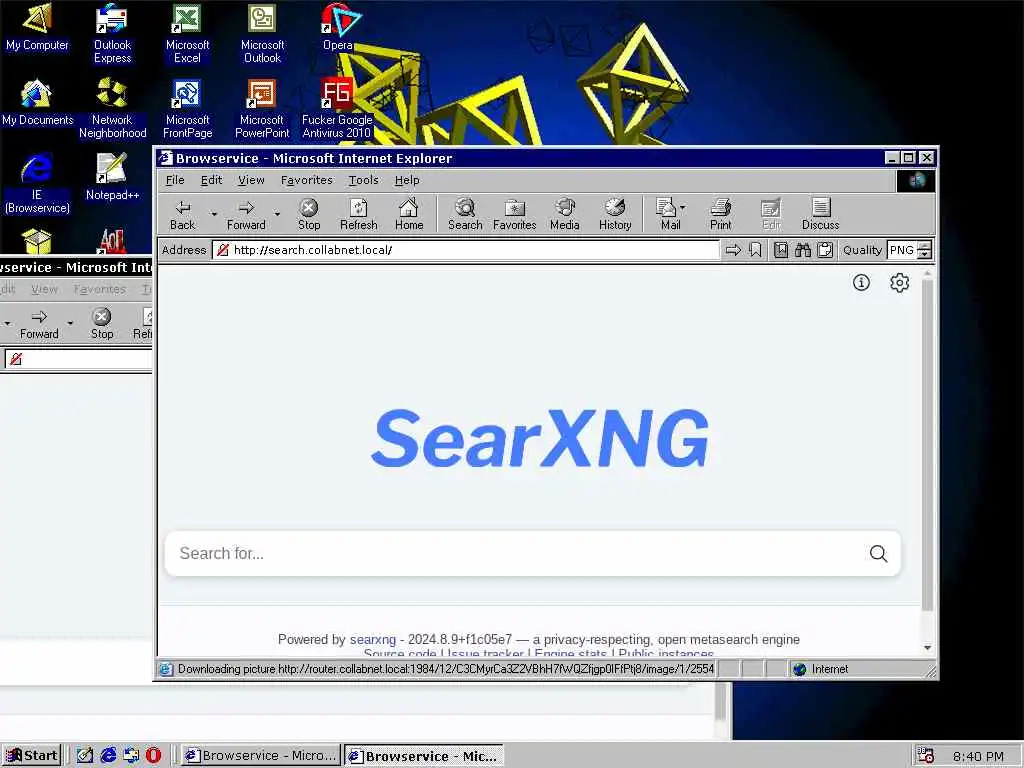Go back with the Back toolbar button
Image resolution: width=1024 pixels, height=768 pixels.
point(182,215)
